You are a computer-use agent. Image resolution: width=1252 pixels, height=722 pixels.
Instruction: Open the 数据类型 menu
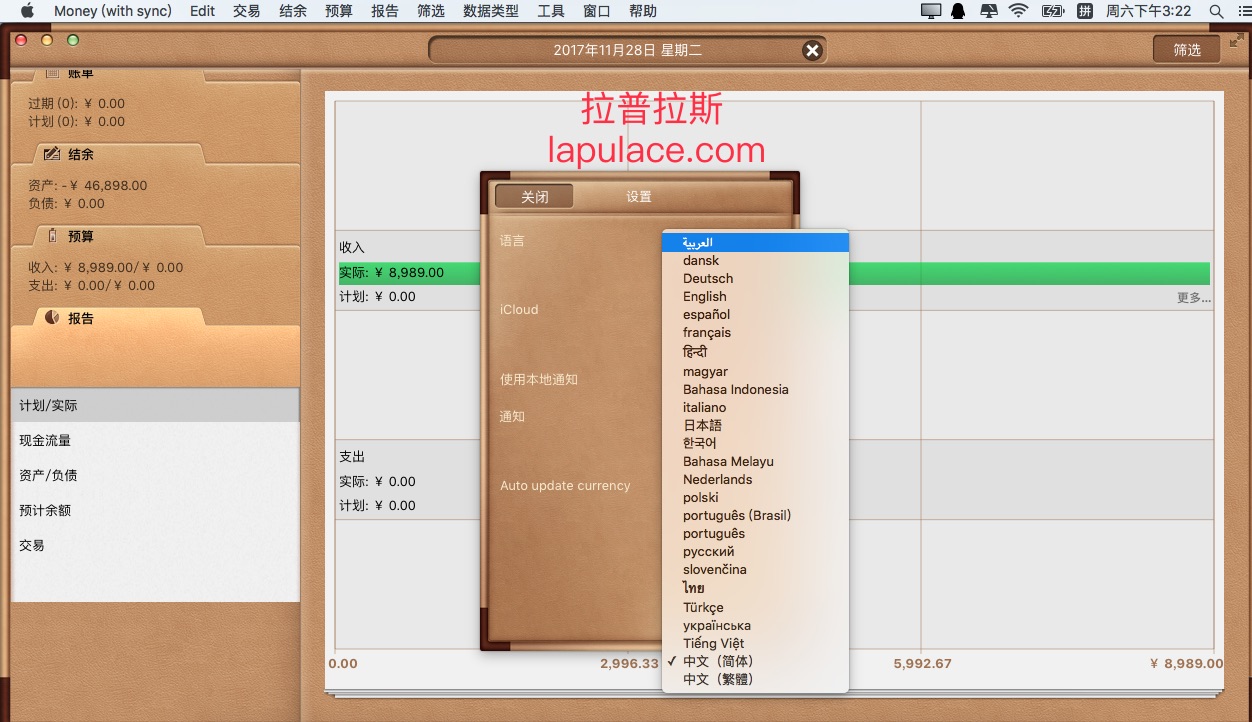click(491, 11)
